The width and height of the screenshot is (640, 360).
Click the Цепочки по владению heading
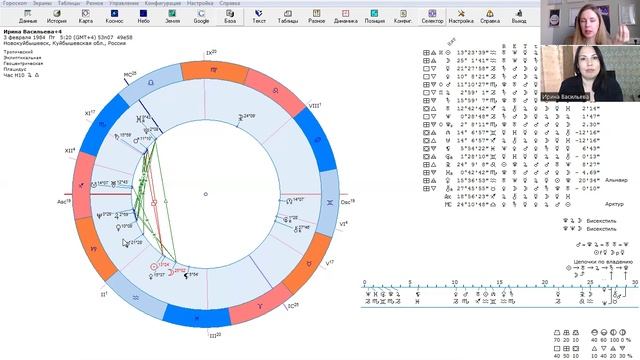(x=603, y=262)
